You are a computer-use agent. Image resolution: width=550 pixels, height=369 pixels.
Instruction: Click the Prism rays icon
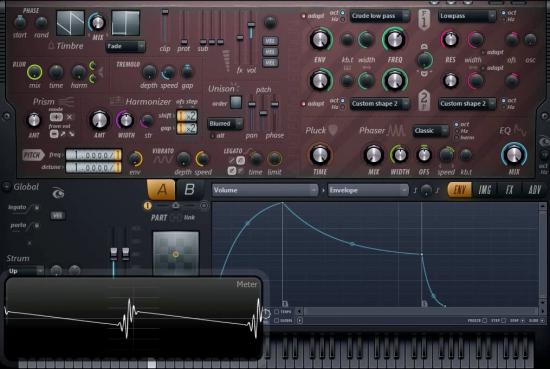point(66,102)
